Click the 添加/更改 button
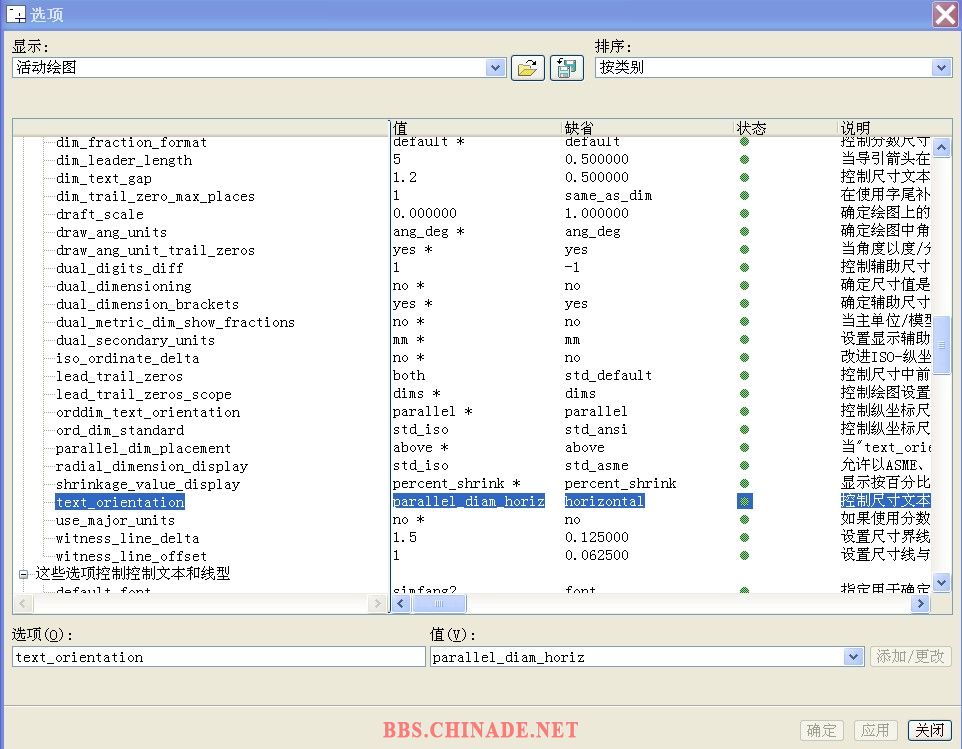This screenshot has height=749, width=962. click(x=910, y=656)
